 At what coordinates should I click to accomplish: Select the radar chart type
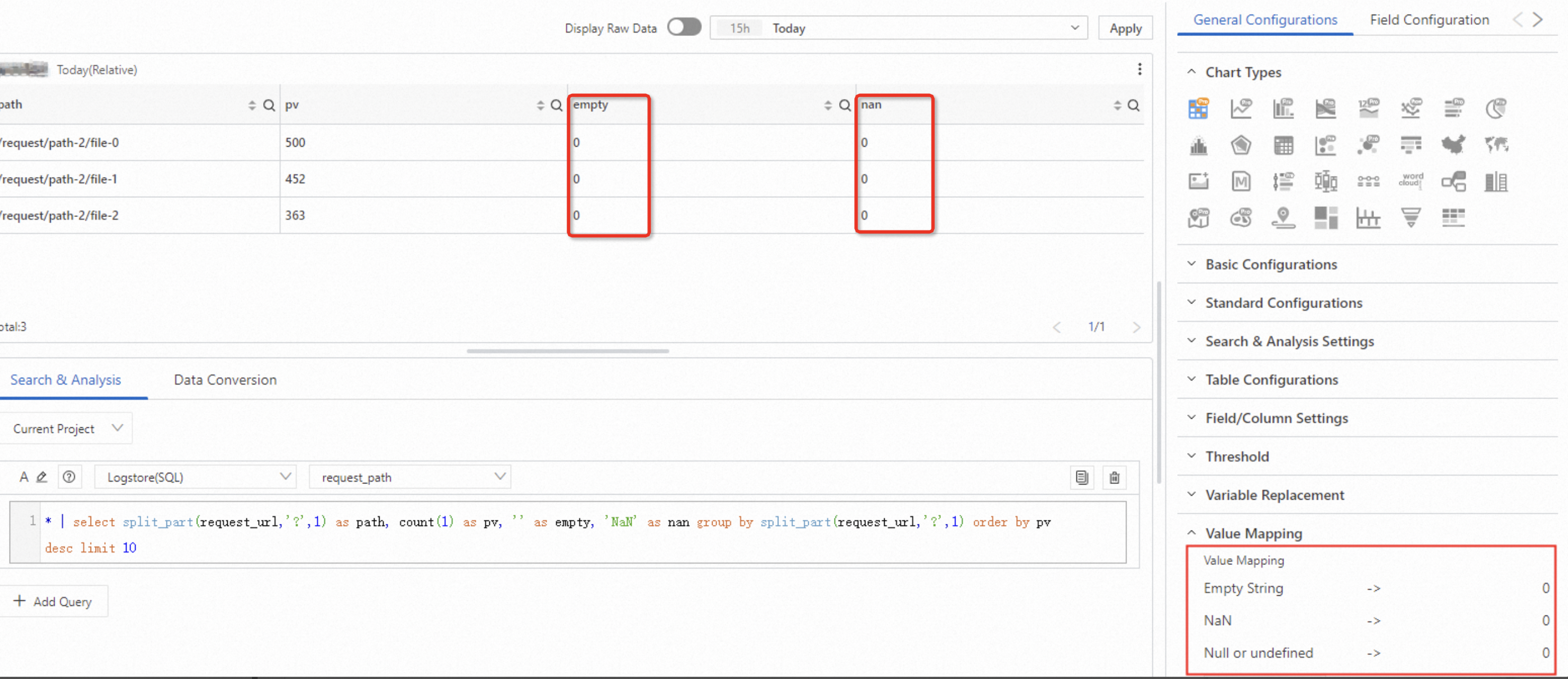point(1240,145)
